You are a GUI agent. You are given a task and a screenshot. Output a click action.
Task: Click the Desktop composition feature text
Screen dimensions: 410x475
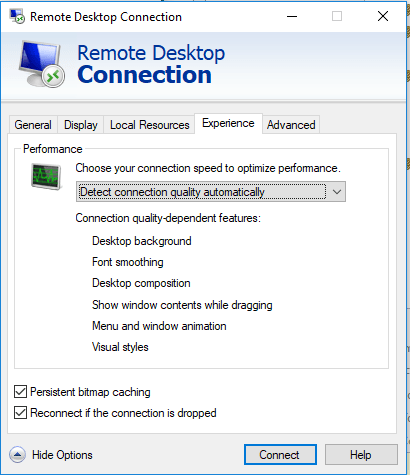coord(141,283)
